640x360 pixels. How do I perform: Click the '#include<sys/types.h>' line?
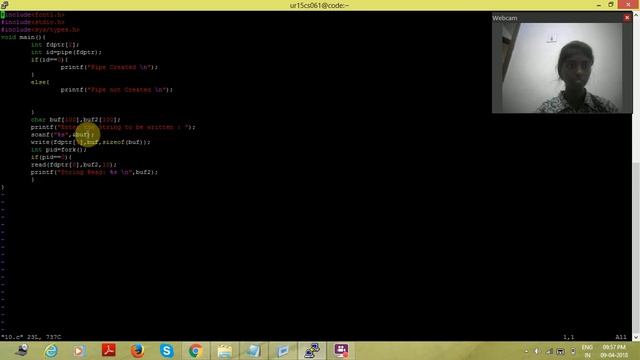40,30
